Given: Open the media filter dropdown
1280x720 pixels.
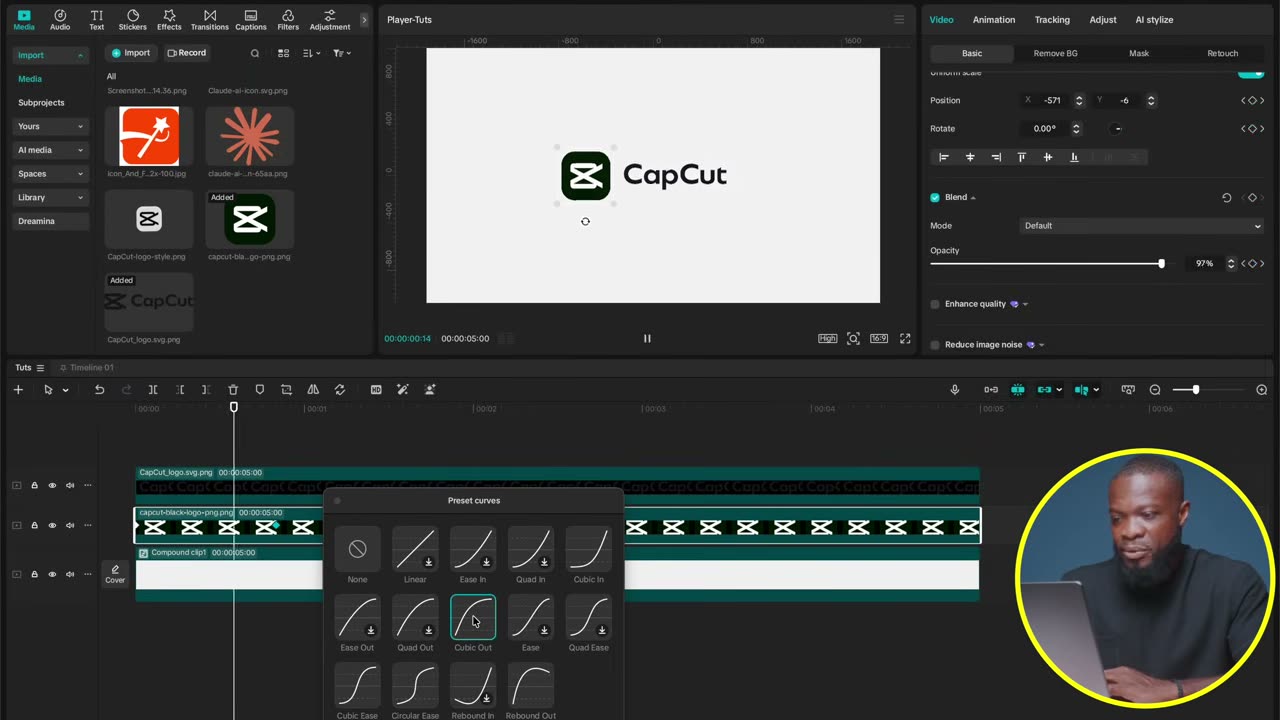Looking at the screenshot, I should click(x=342, y=53).
